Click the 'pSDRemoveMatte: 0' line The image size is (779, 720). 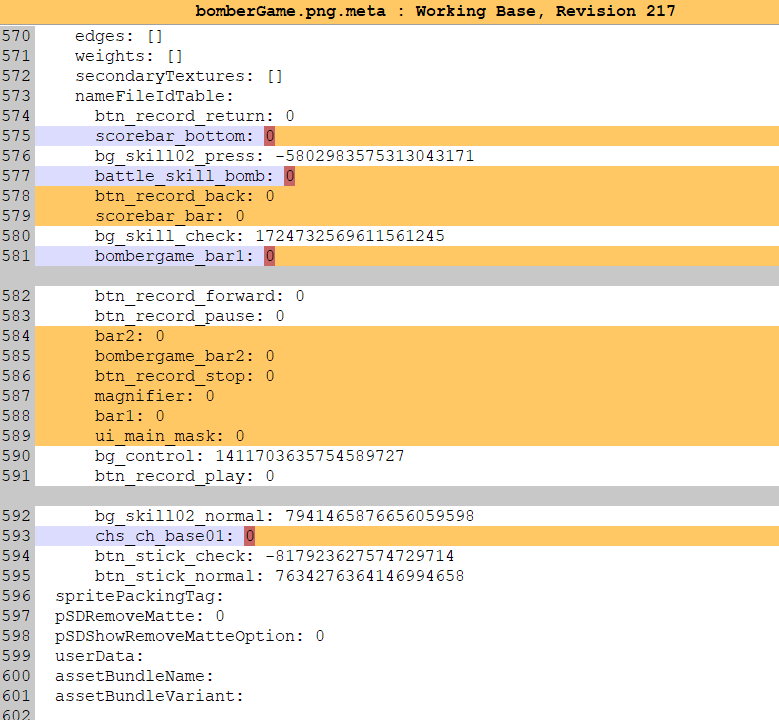pyautogui.click(x=140, y=616)
